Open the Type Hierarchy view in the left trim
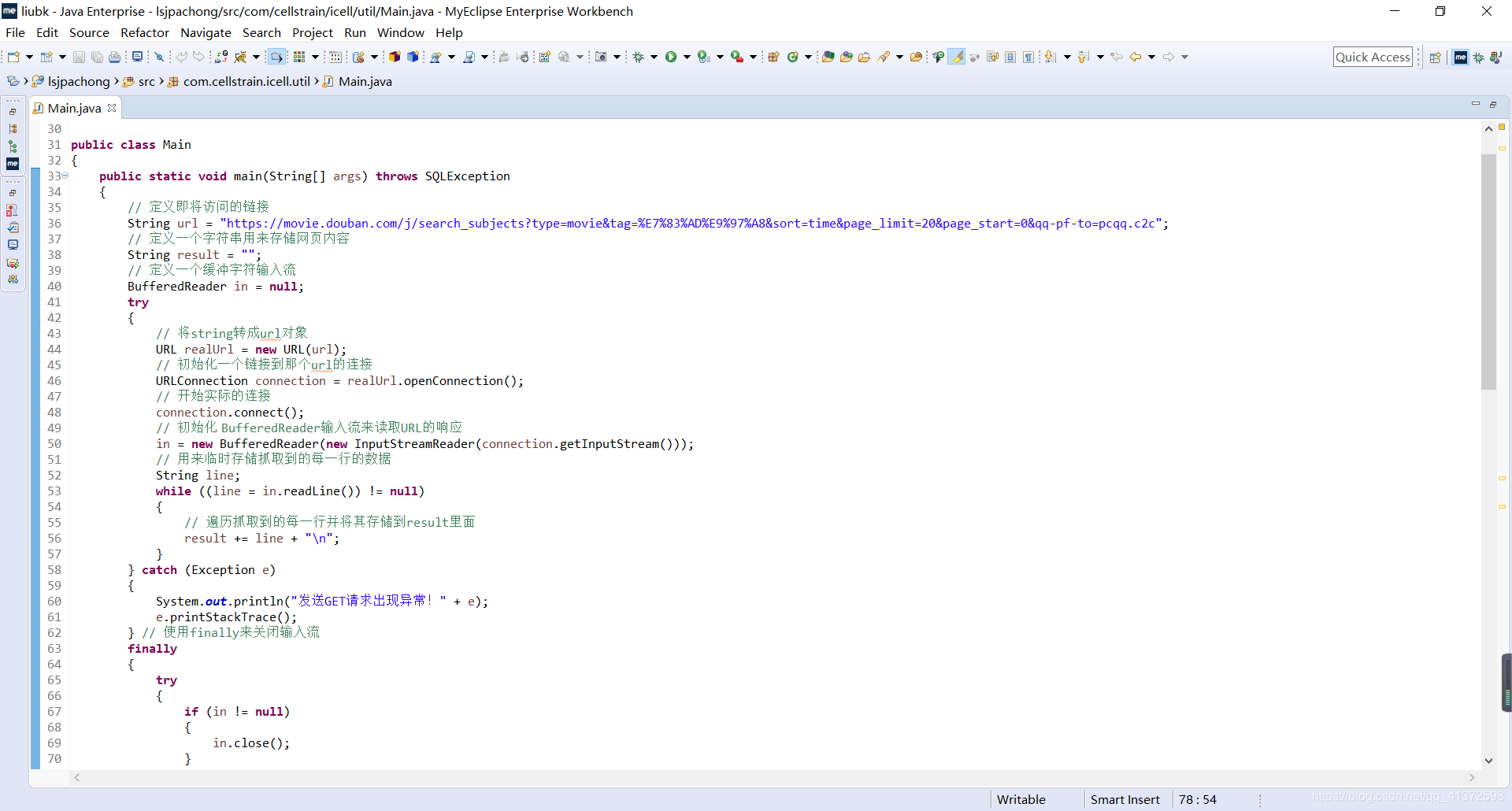Viewport: 1512px width, 811px height. click(x=13, y=146)
